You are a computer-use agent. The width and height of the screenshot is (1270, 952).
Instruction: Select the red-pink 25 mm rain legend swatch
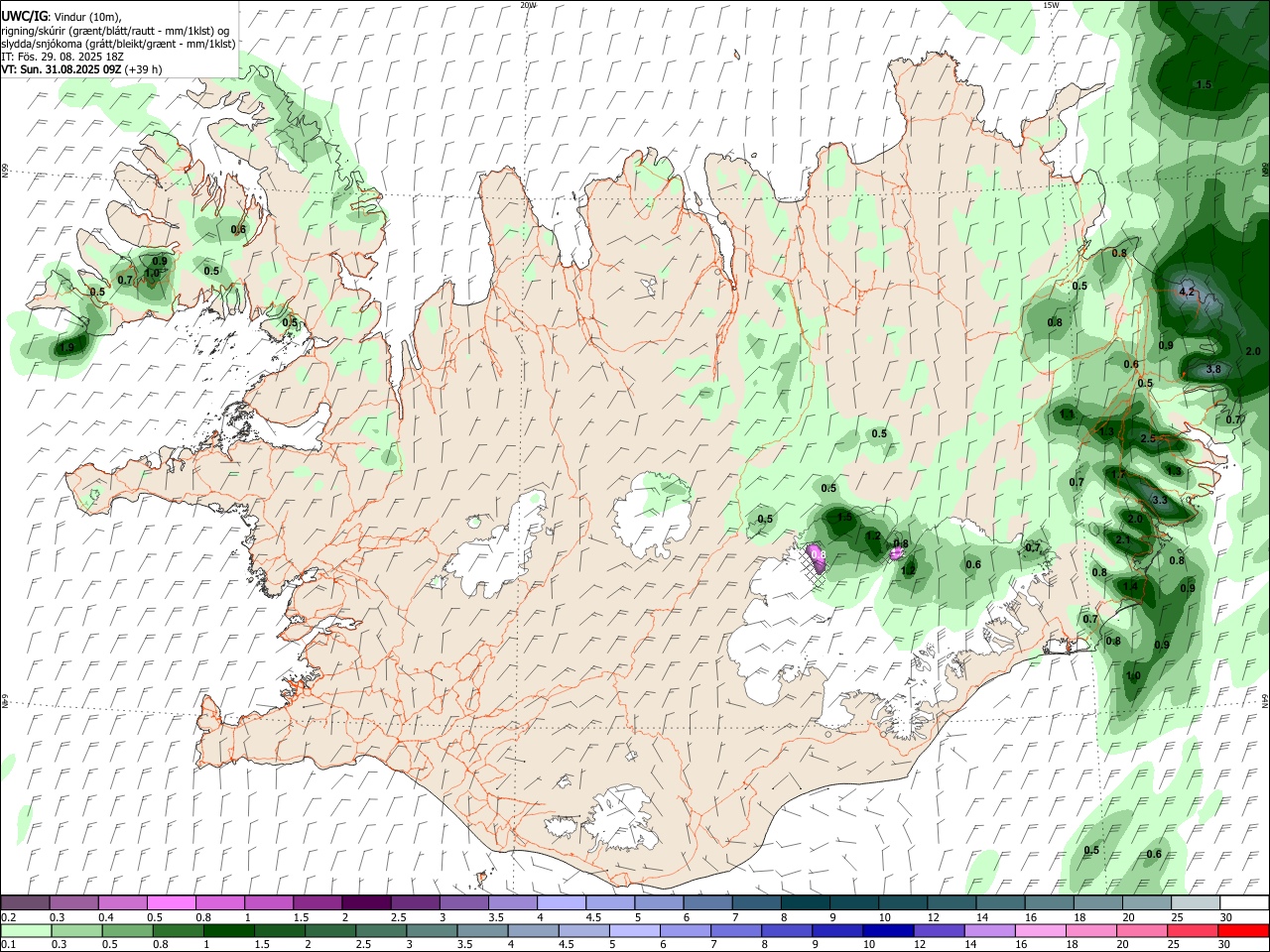pos(1193,930)
